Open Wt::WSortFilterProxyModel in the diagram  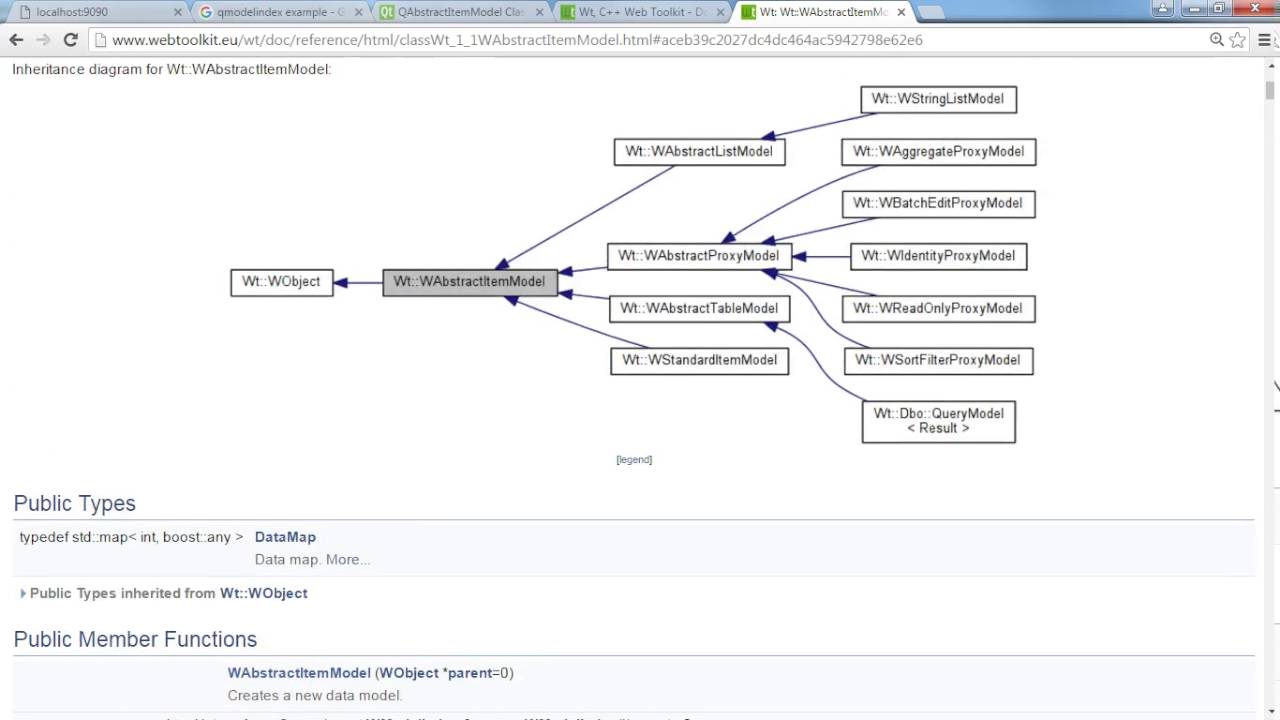coord(938,360)
